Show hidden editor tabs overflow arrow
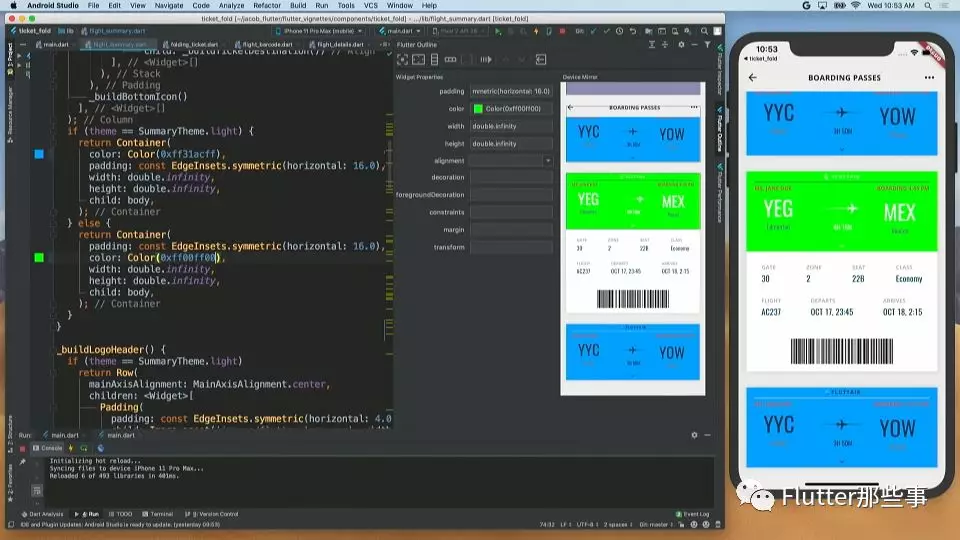The height and width of the screenshot is (540, 960). 384,45
